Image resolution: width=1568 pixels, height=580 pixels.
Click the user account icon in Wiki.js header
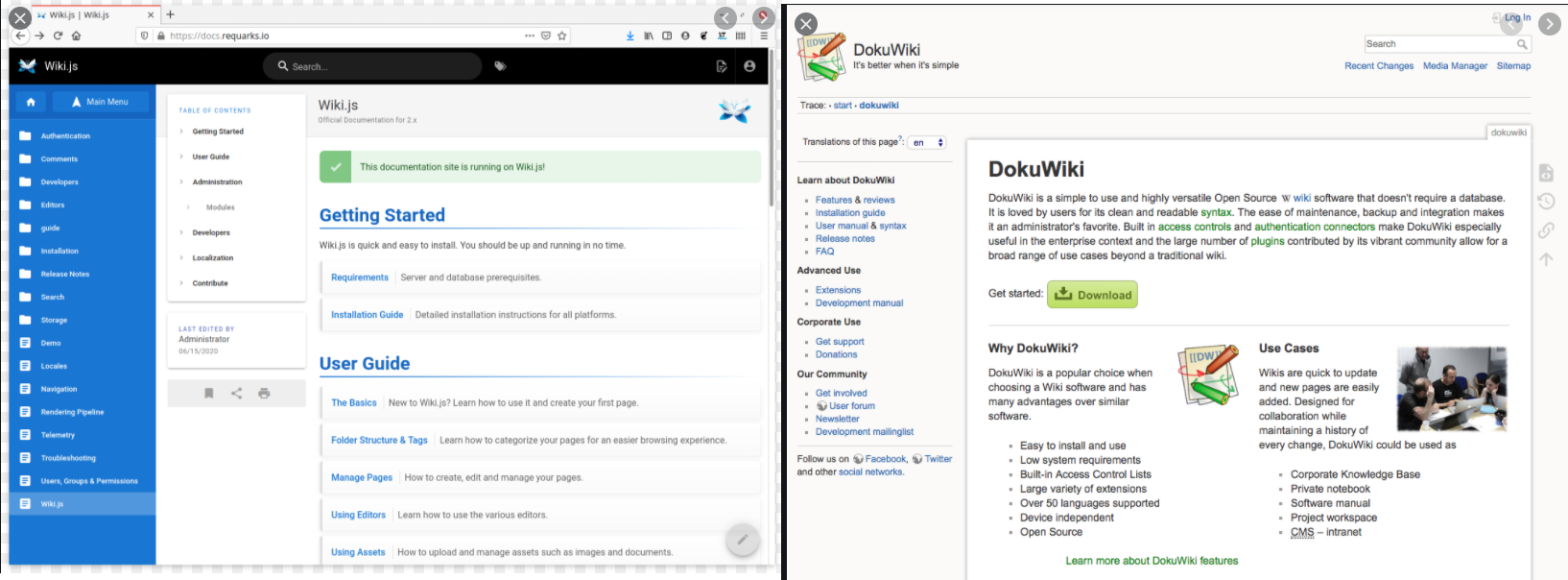pyautogui.click(x=749, y=66)
